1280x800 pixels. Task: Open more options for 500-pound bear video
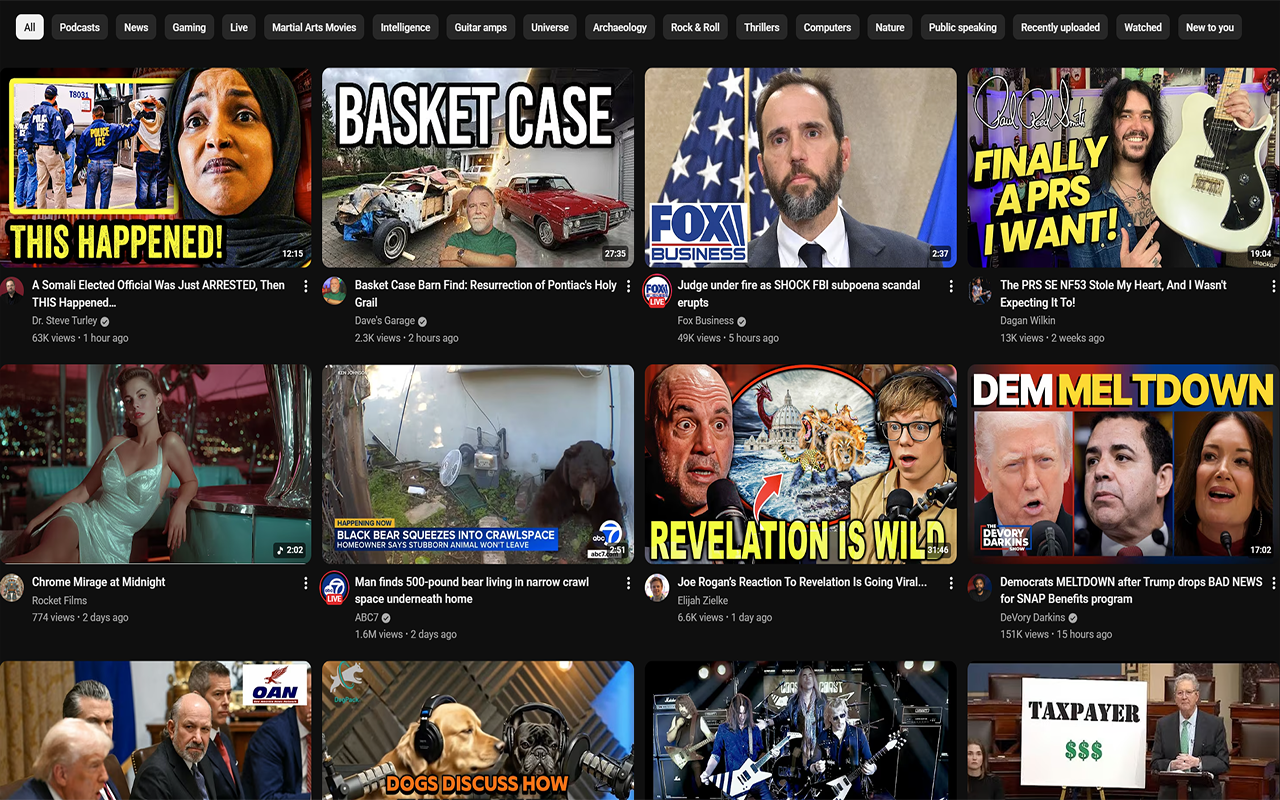point(629,583)
